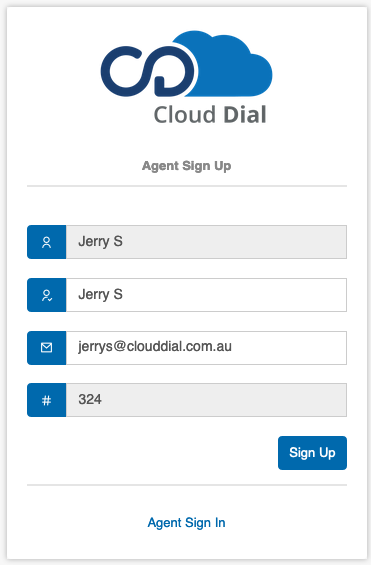Click the dark blue infinity-shaped CD logo mark
Viewport: 371px width, 565px height.
148,71
